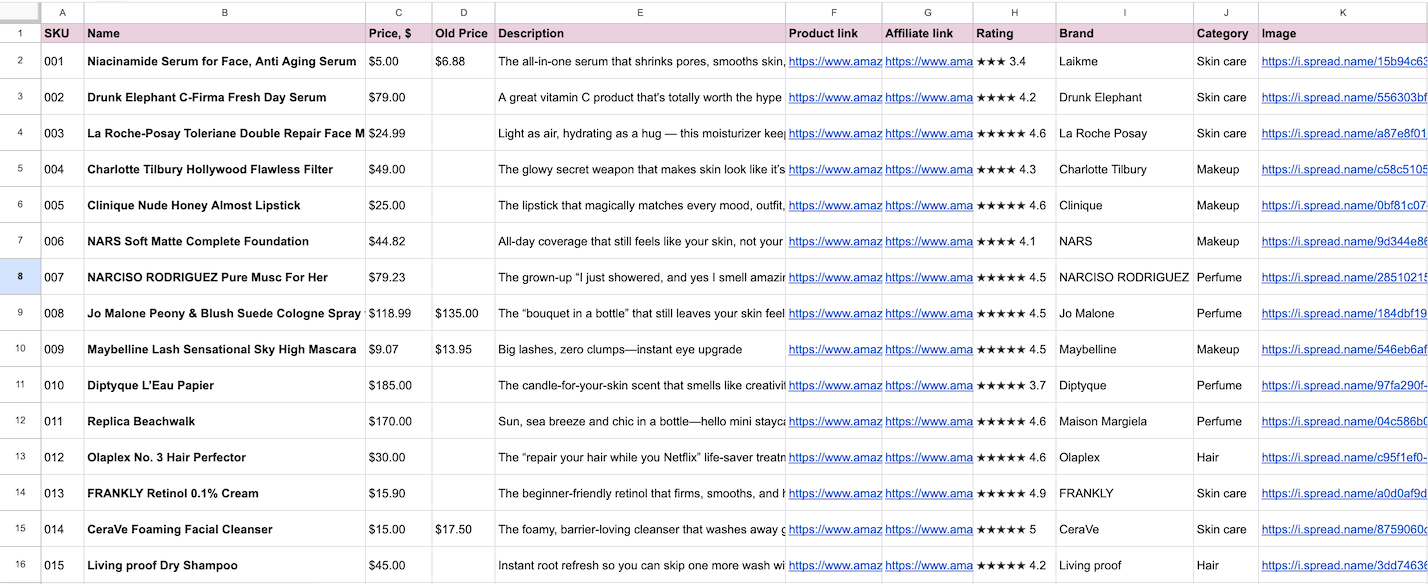This screenshot has height=584, width=1428.
Task: Click the Affiliate link header cell
Action: tap(927, 33)
